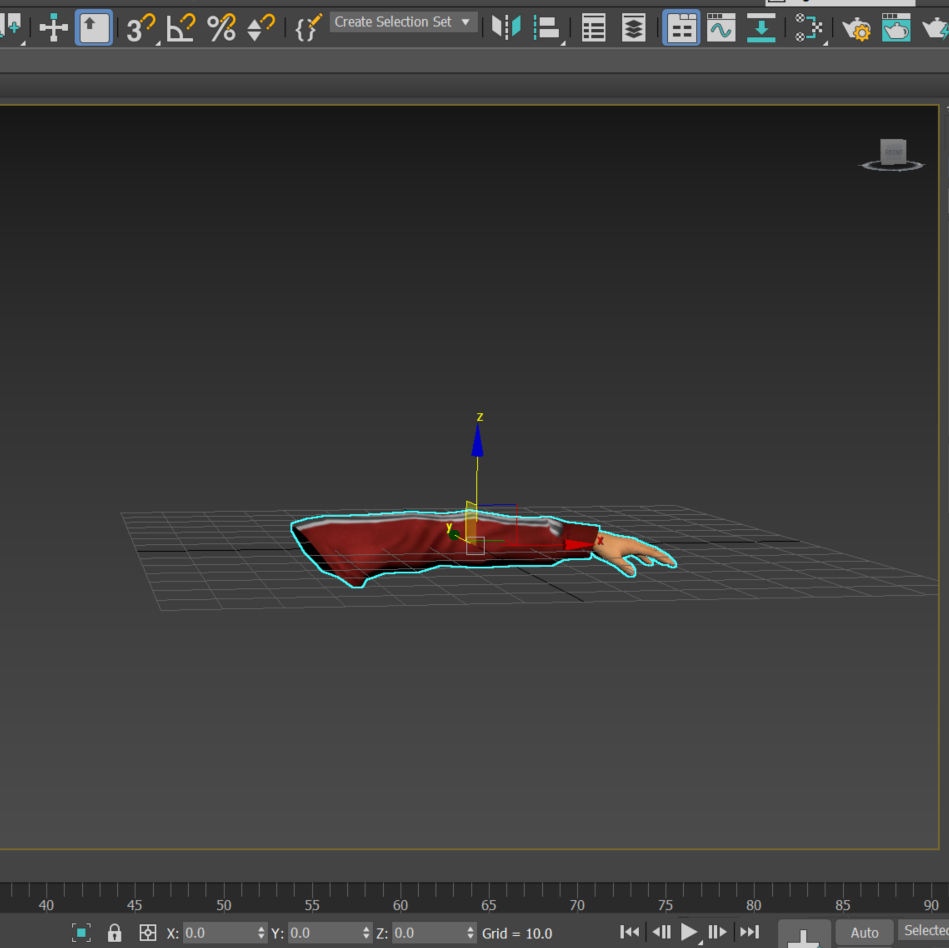Click the Spinner Snap toggle icon
The image size is (949, 948).
coord(261,28)
